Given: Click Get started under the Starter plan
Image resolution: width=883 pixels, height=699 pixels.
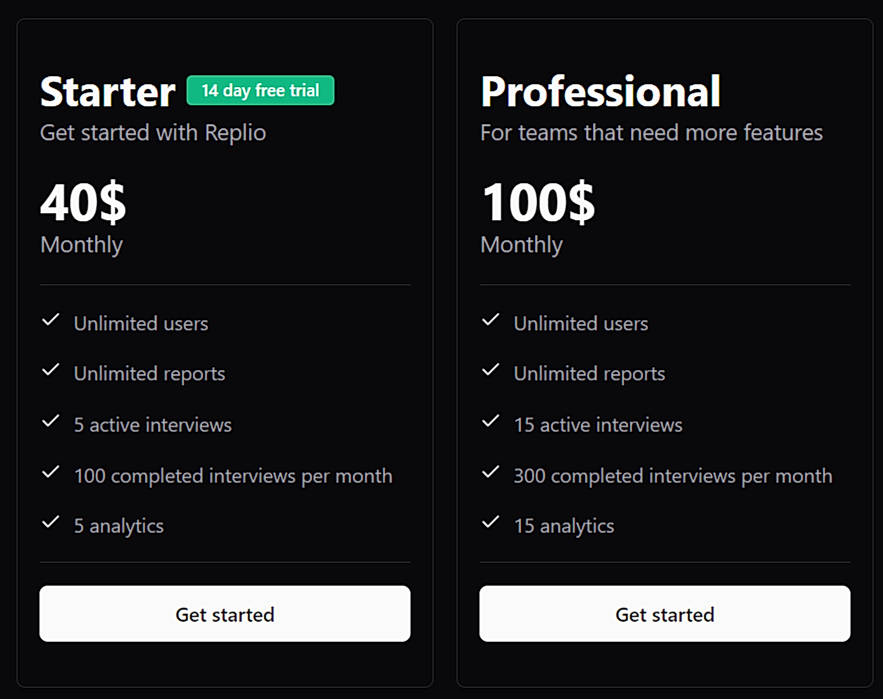Looking at the screenshot, I should coord(224,614).
